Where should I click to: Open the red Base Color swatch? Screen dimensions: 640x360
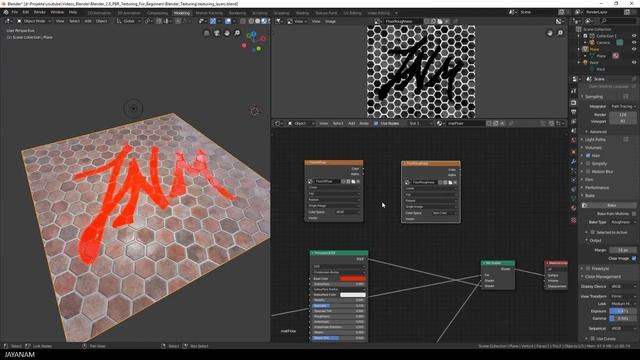[x=353, y=279]
